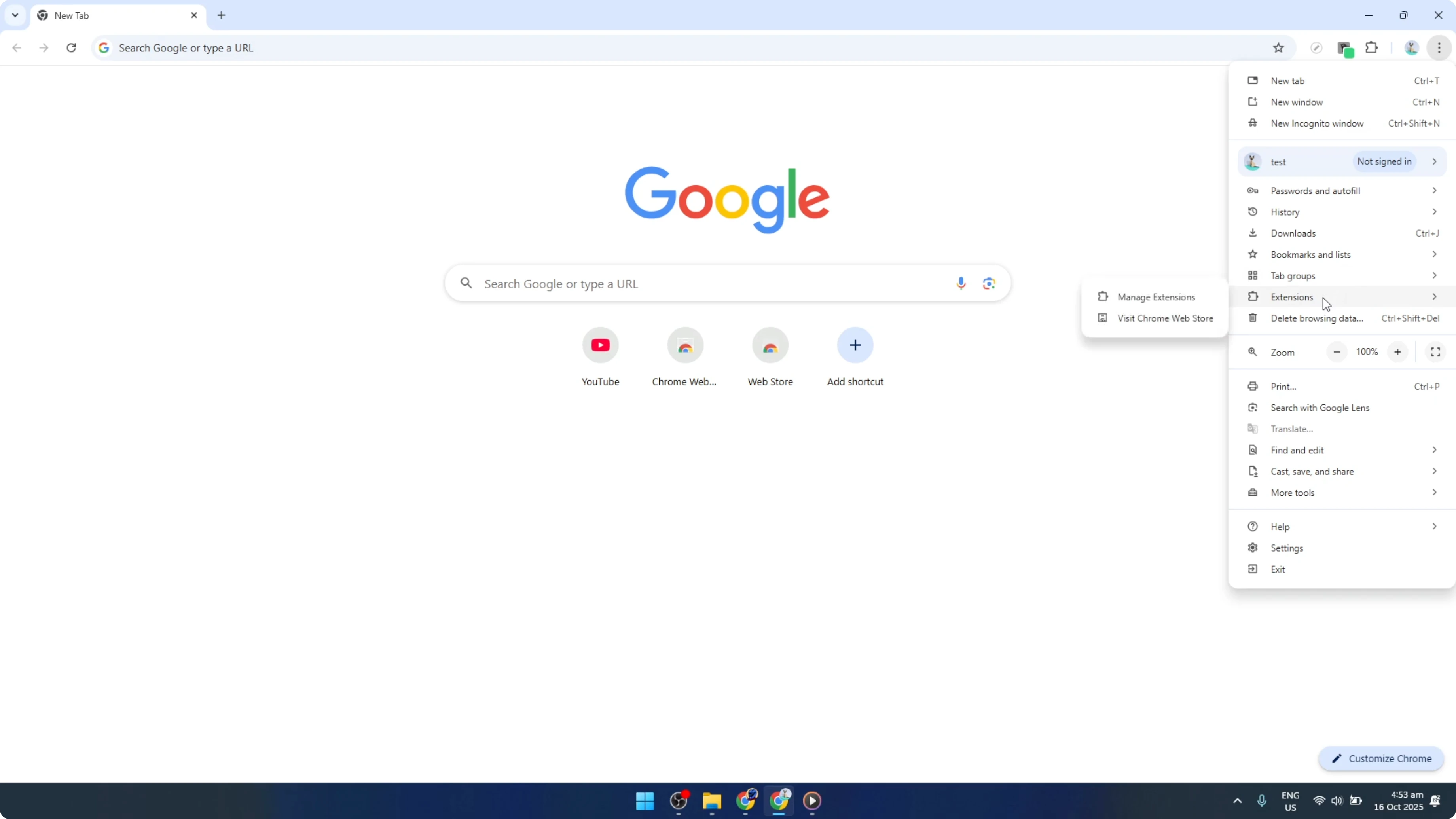Reload the page with the refresh icon
Viewport: 1456px width, 819px height.
[71, 47]
